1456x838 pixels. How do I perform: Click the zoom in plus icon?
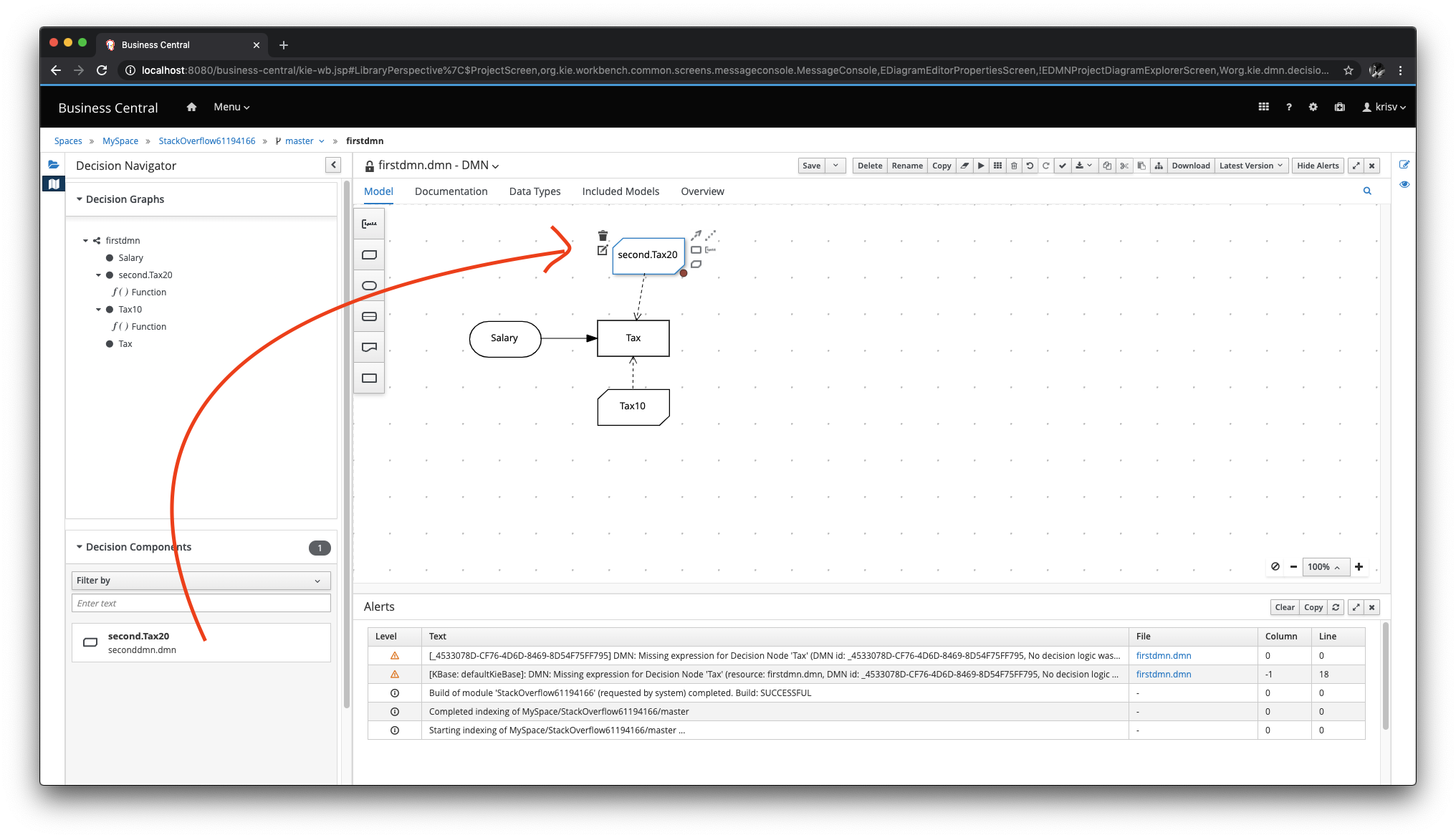pyautogui.click(x=1359, y=566)
